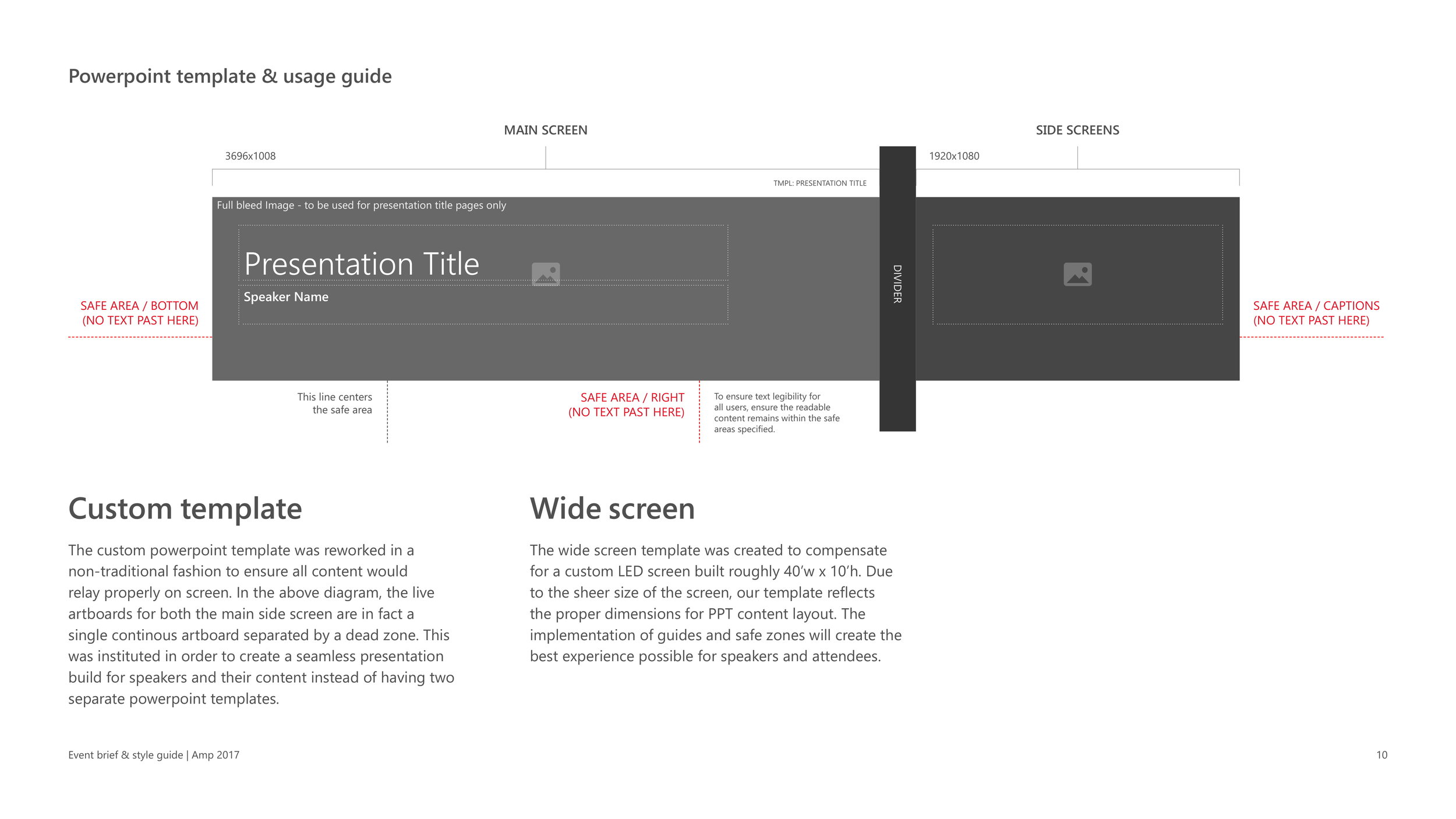This screenshot has height=819, width=1456.
Task: Click the page number '10'
Action: pos(1381,755)
